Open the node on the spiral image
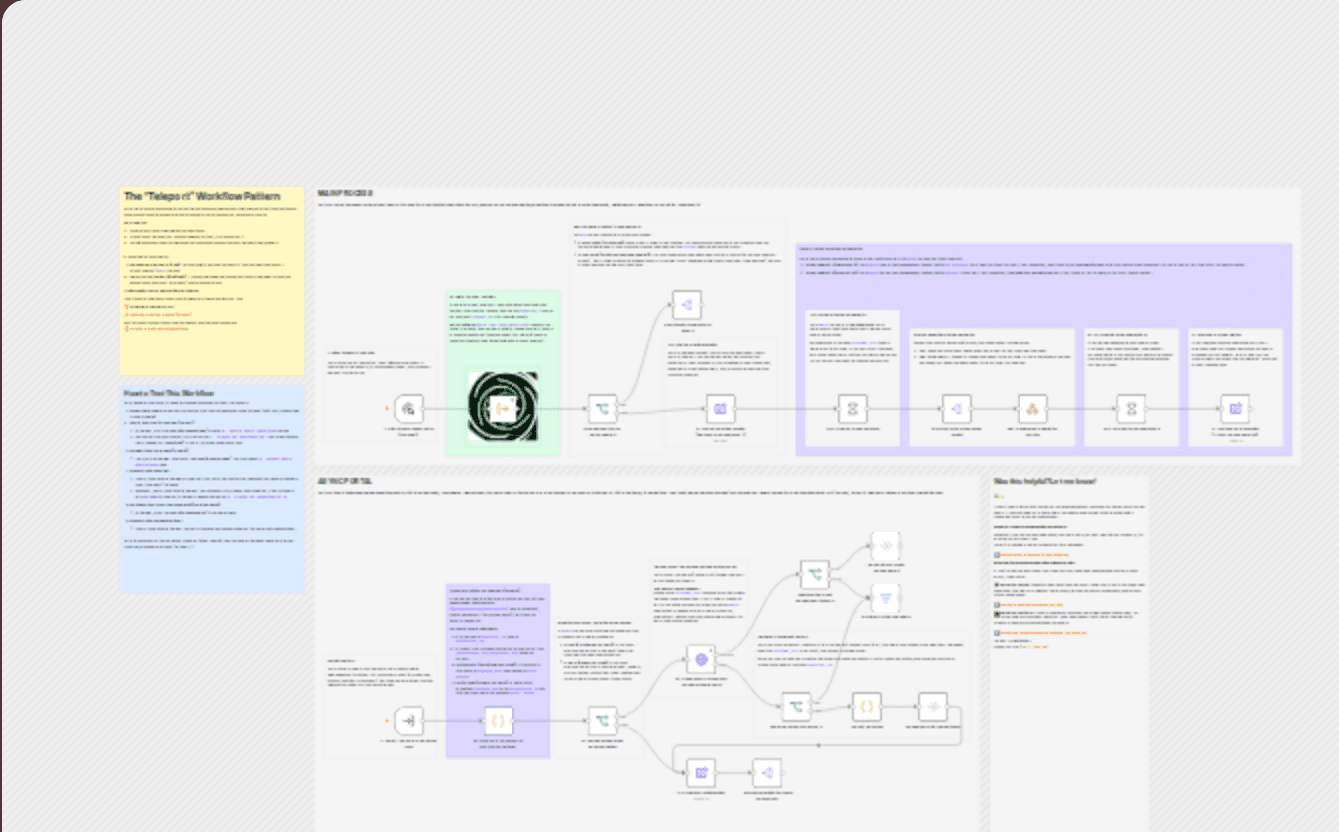1339x832 pixels. pos(503,408)
